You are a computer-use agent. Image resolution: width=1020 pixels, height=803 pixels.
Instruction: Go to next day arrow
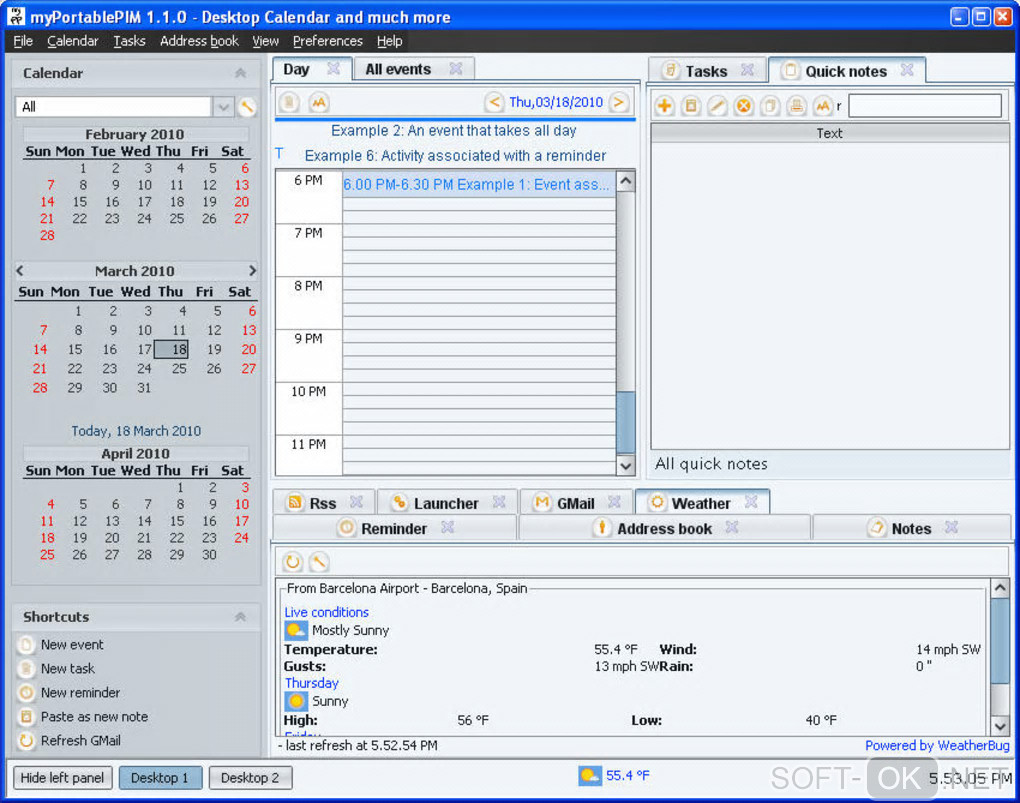pyautogui.click(x=619, y=102)
